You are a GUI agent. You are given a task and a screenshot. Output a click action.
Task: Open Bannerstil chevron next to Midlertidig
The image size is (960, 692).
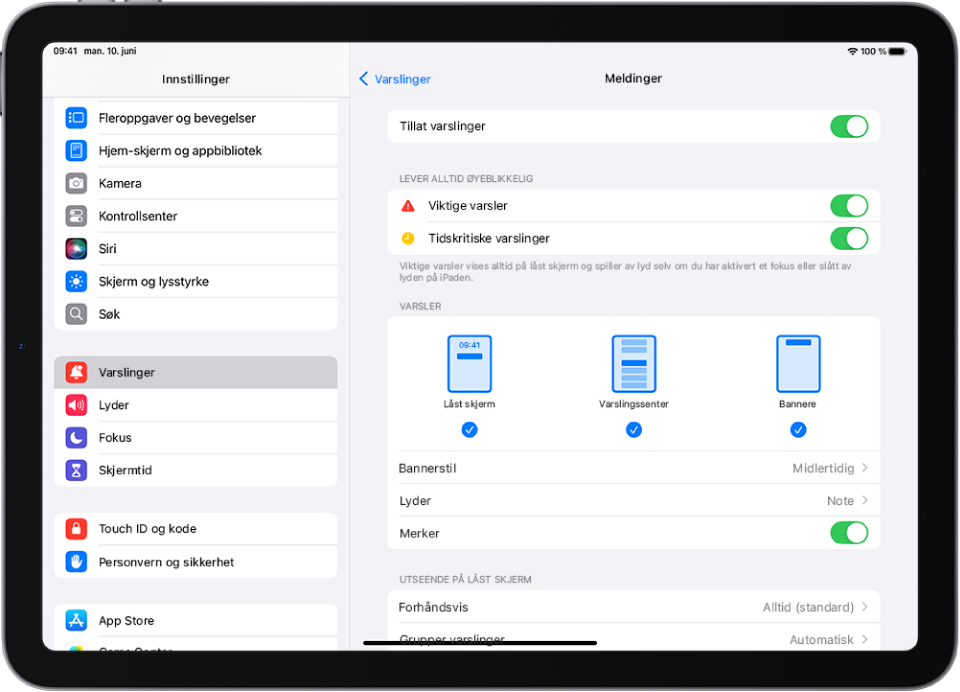pos(864,468)
